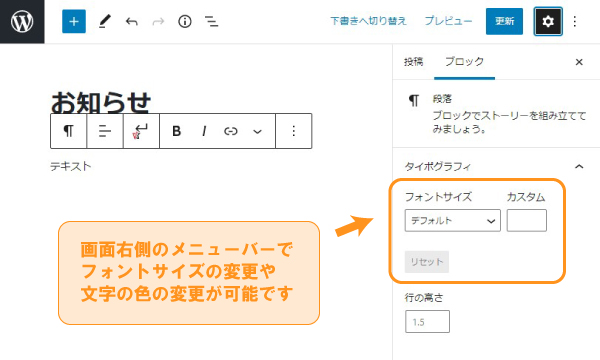This screenshot has width=600, height=360.
Task: Click the プレビュー button
Action: tap(448, 21)
